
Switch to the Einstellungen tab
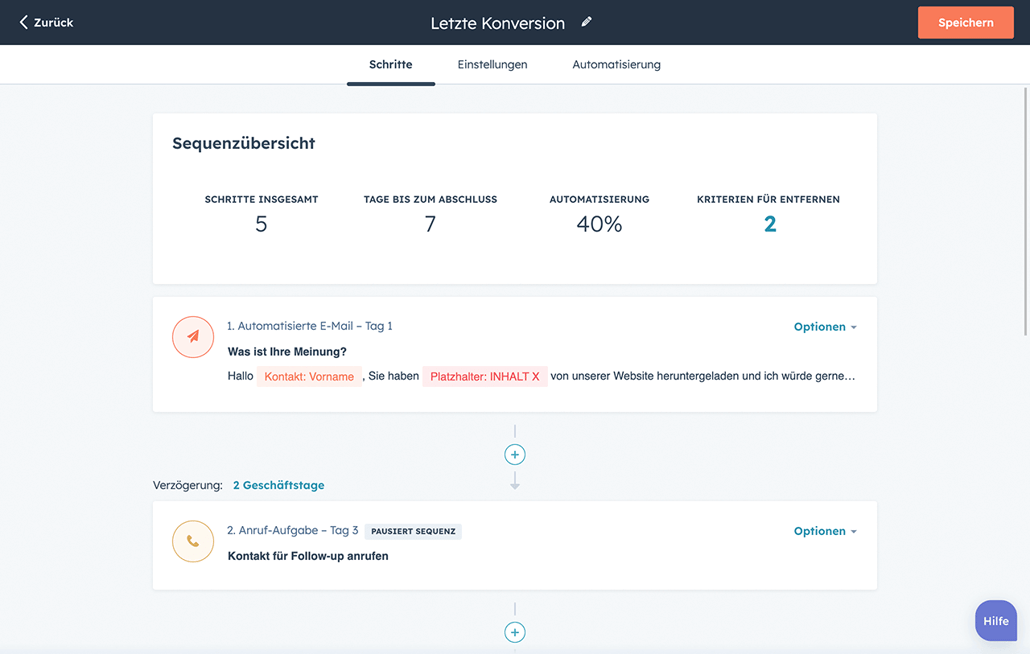[492, 64]
